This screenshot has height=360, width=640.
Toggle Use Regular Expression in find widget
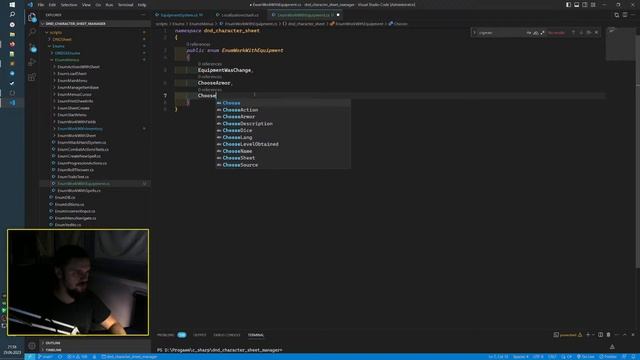542,32
